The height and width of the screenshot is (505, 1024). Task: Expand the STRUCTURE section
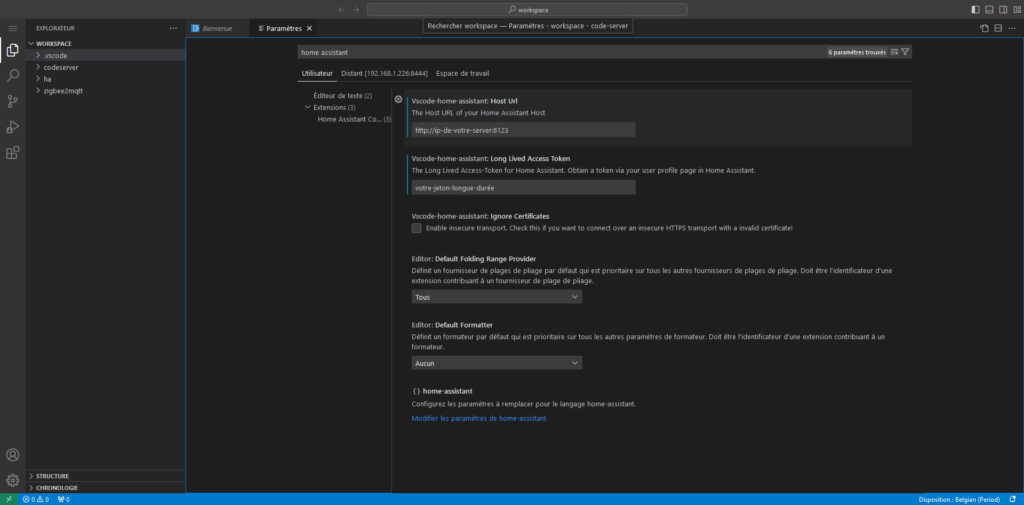pyautogui.click(x=106, y=476)
